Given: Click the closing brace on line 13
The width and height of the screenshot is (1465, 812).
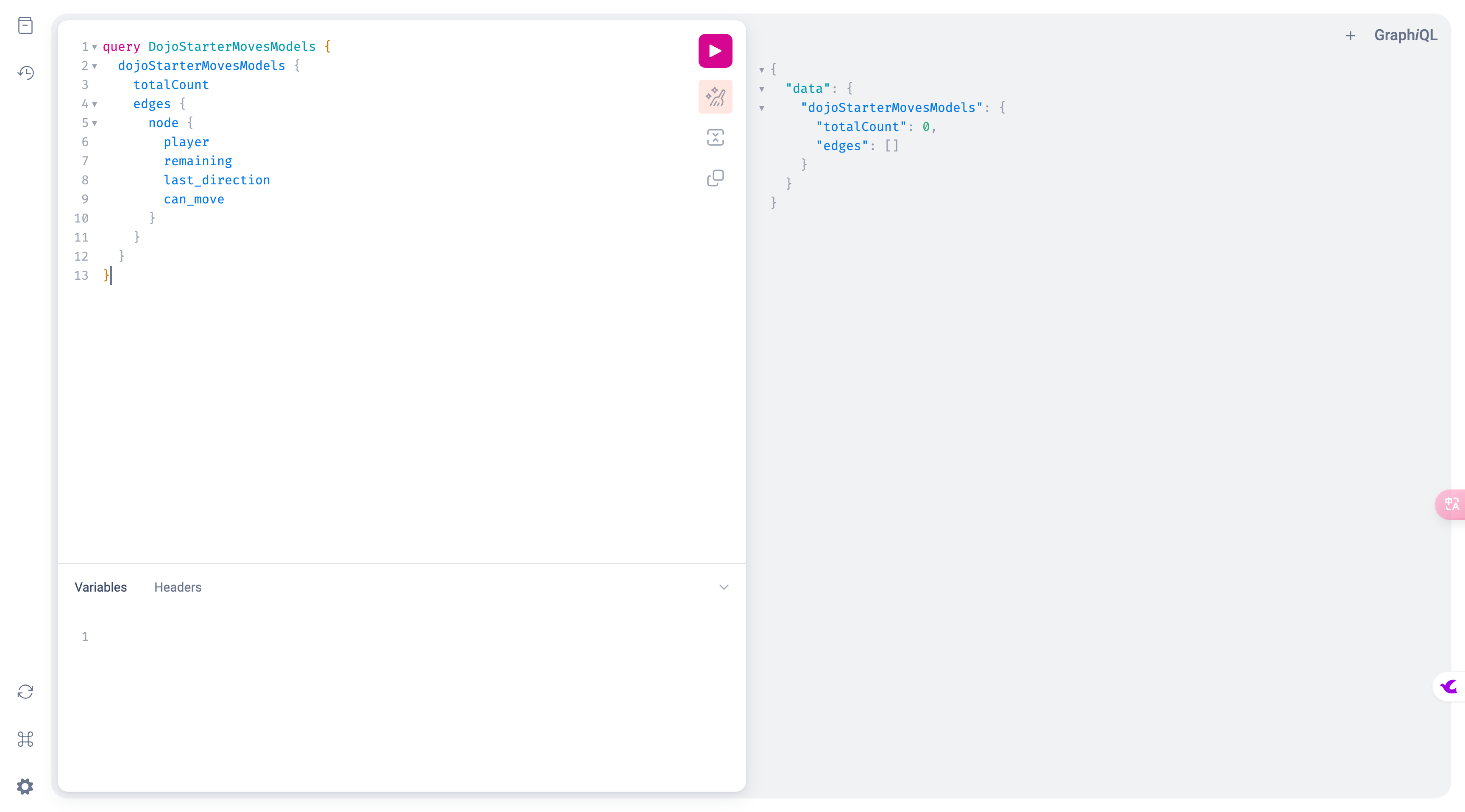Looking at the screenshot, I should [x=106, y=275].
